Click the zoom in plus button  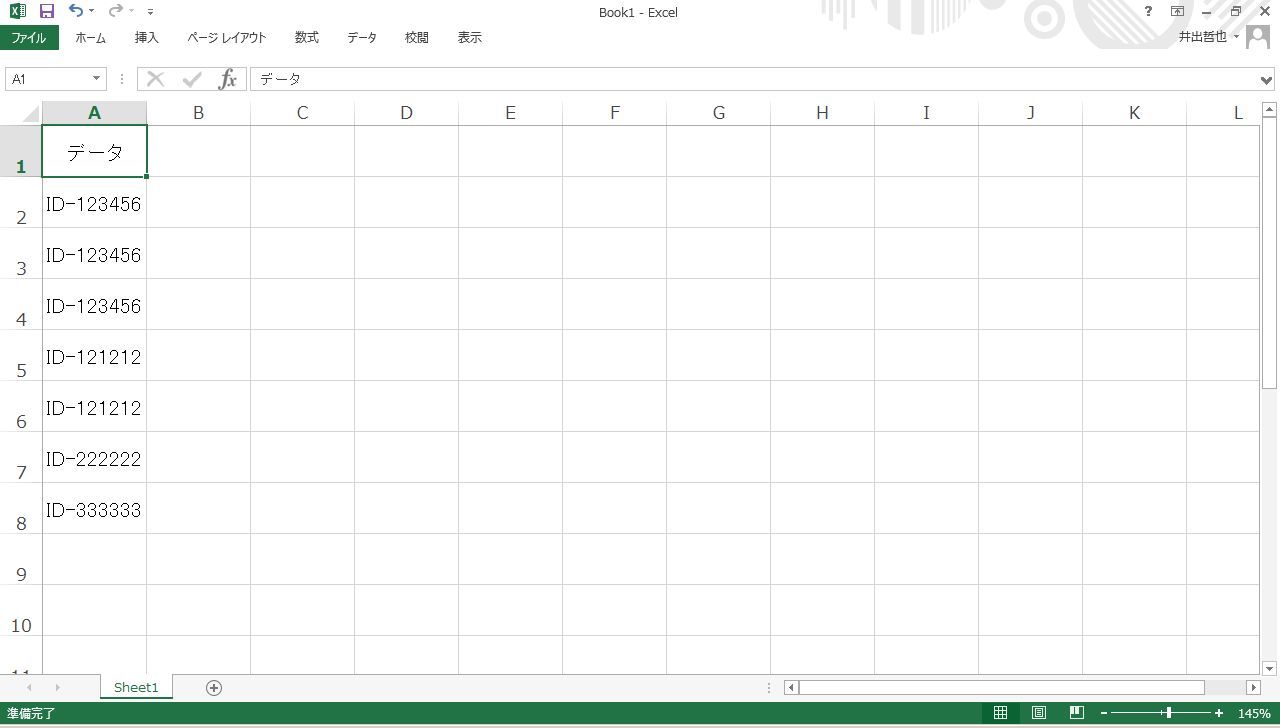pos(1218,713)
